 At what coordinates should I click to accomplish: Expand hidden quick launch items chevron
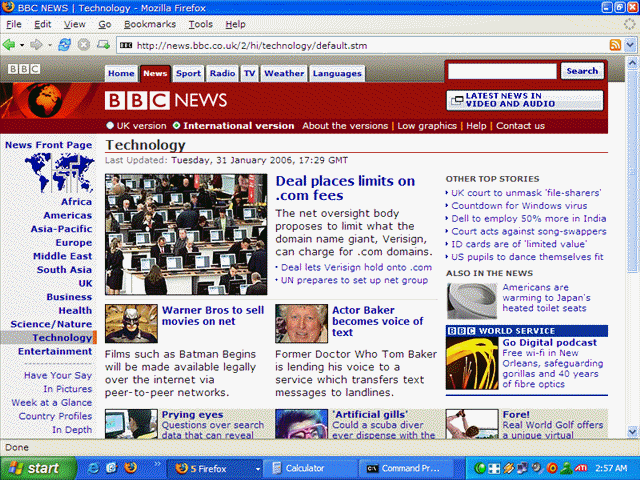157,464
